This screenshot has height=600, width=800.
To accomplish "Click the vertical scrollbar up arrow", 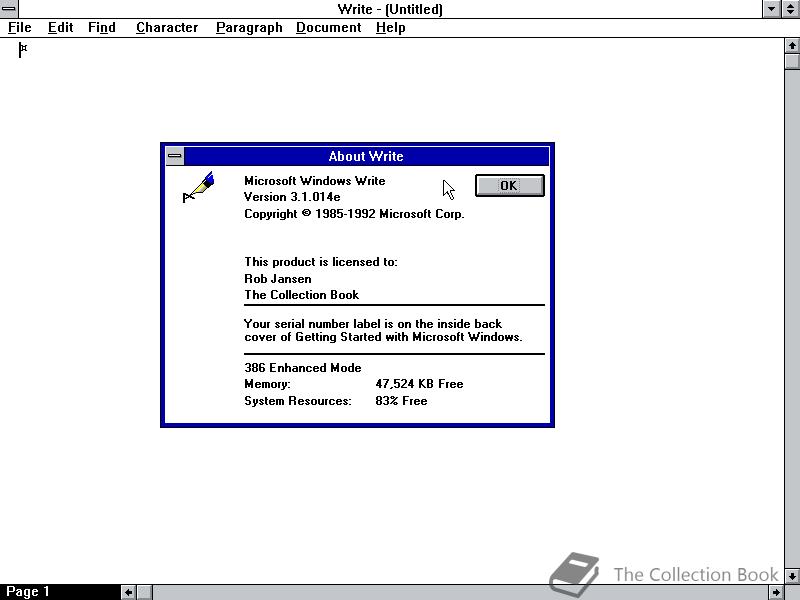I will coord(792,46).
